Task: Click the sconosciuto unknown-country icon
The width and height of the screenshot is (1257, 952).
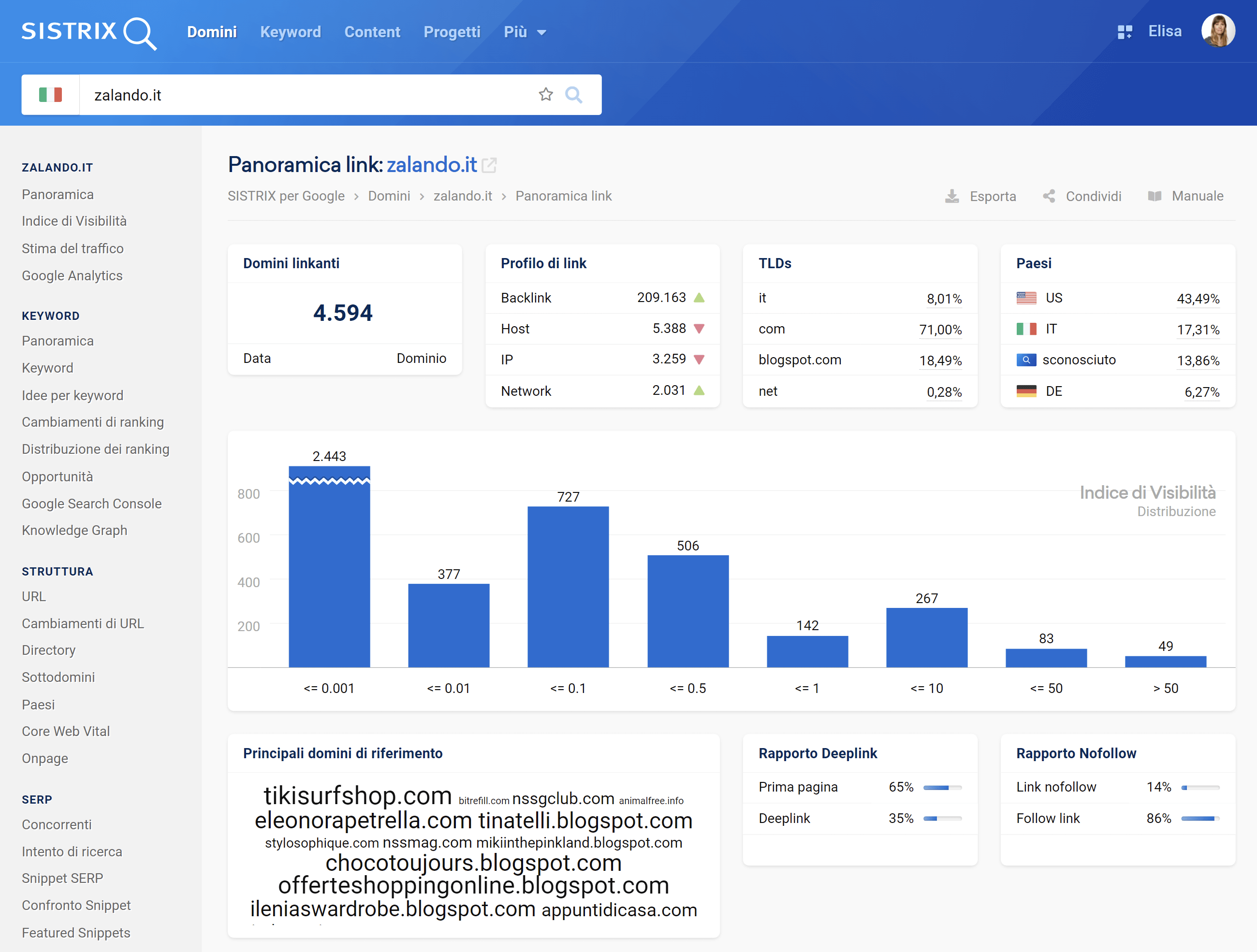Action: click(1026, 360)
